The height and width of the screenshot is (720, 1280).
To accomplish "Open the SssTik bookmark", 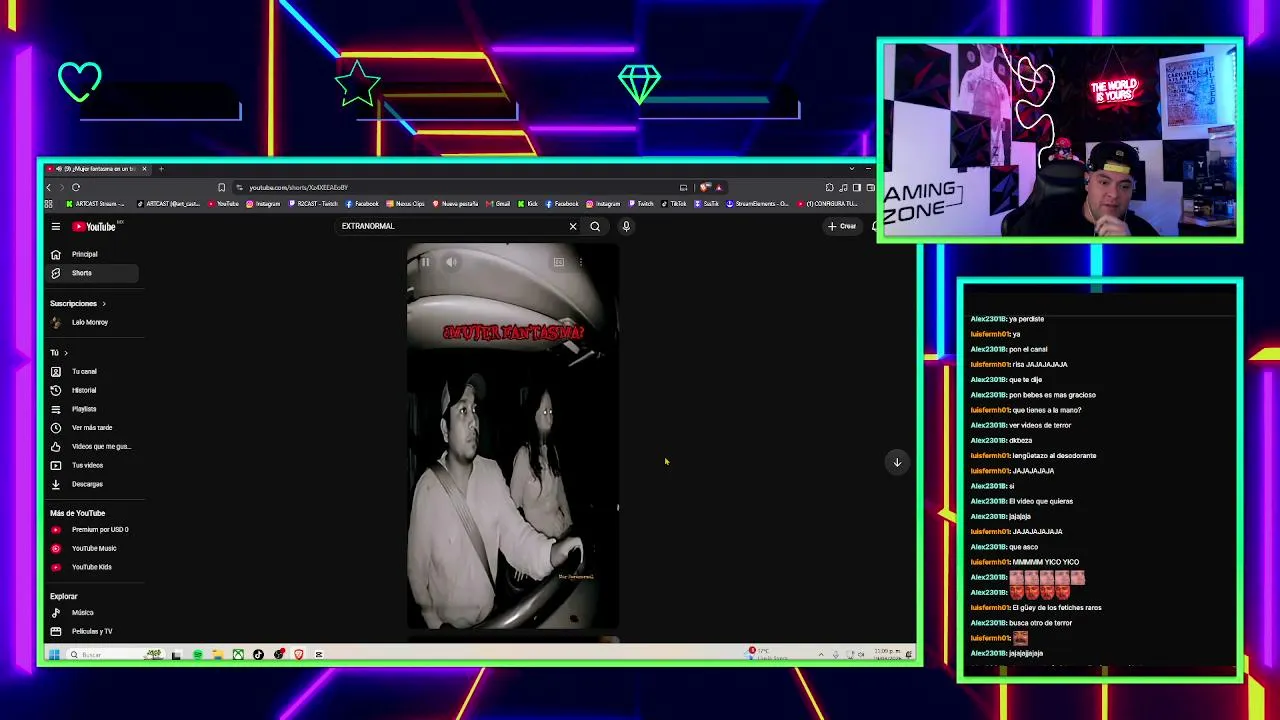I will tap(707, 204).
